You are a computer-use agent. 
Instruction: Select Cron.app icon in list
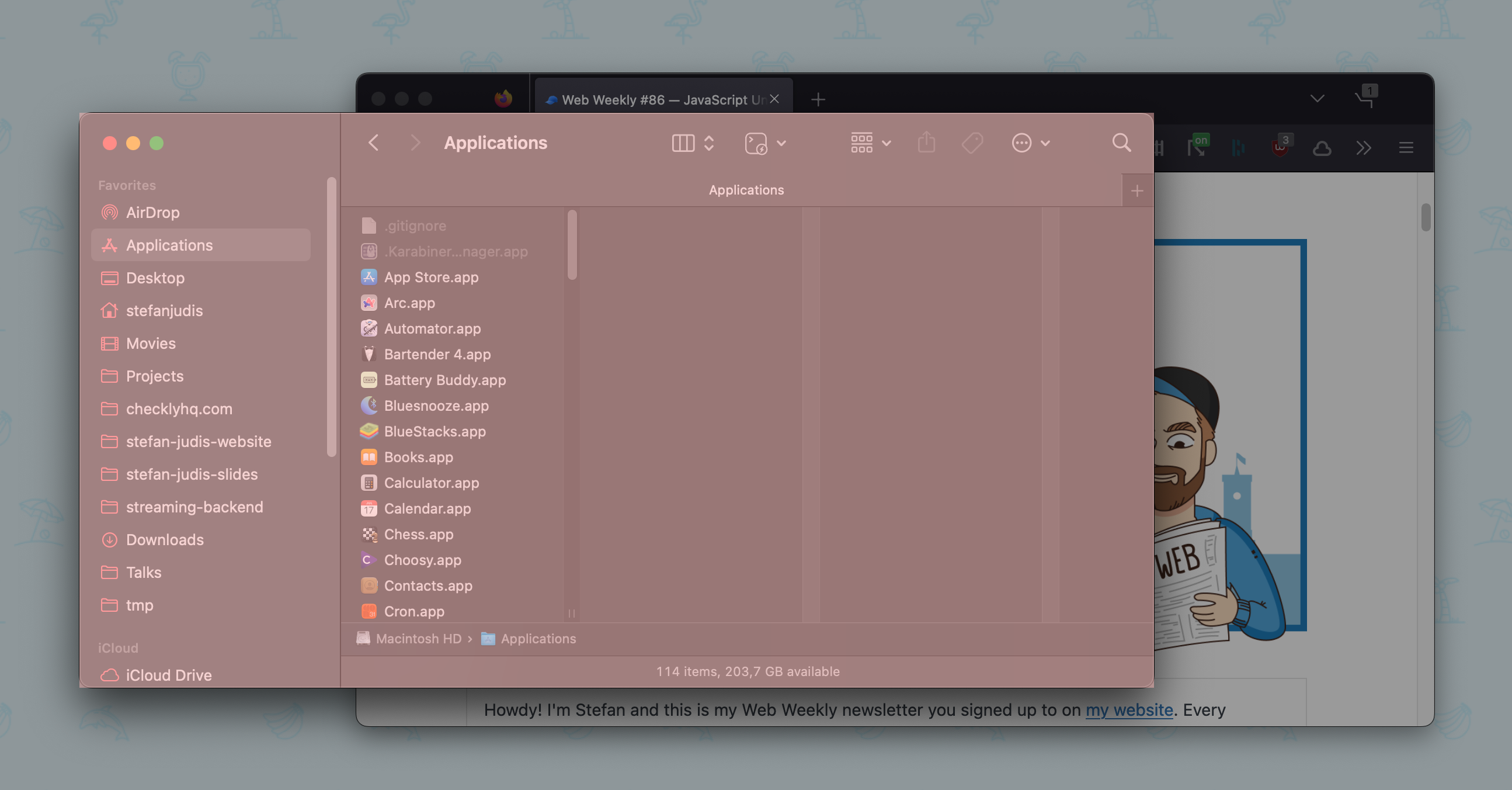(x=369, y=611)
